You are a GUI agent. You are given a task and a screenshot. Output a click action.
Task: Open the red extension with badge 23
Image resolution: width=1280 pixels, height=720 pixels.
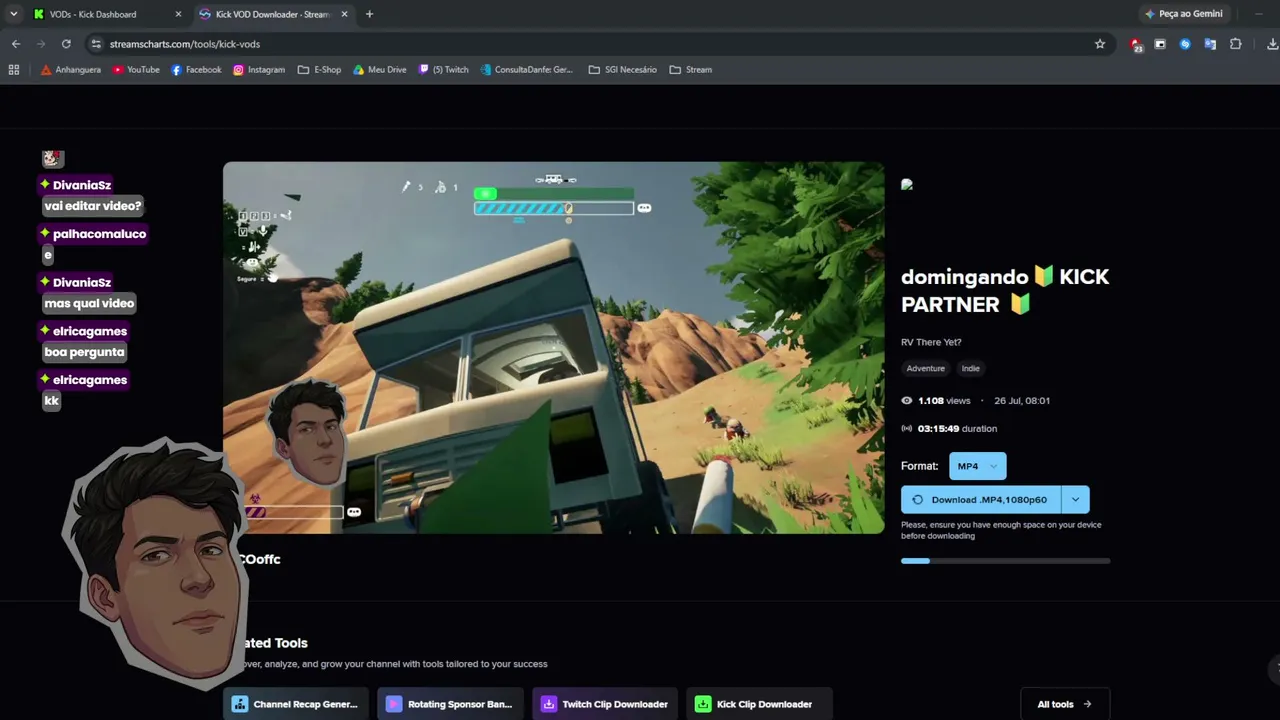[x=1135, y=44]
